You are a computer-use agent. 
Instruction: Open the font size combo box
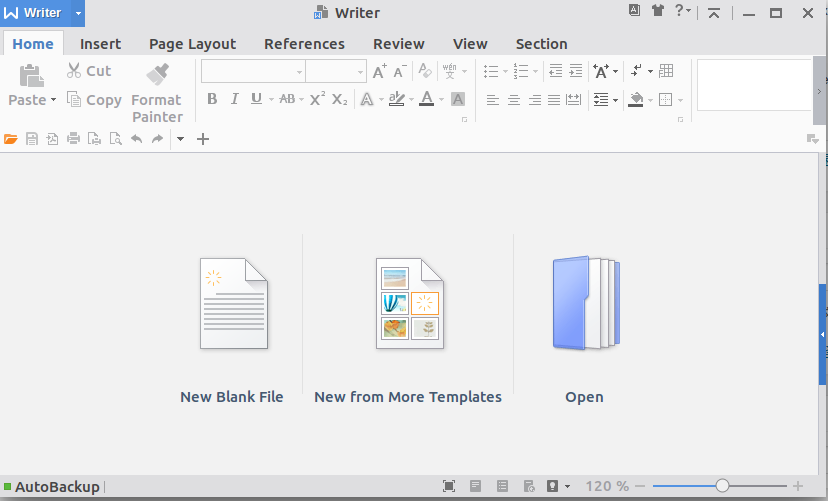click(x=336, y=71)
